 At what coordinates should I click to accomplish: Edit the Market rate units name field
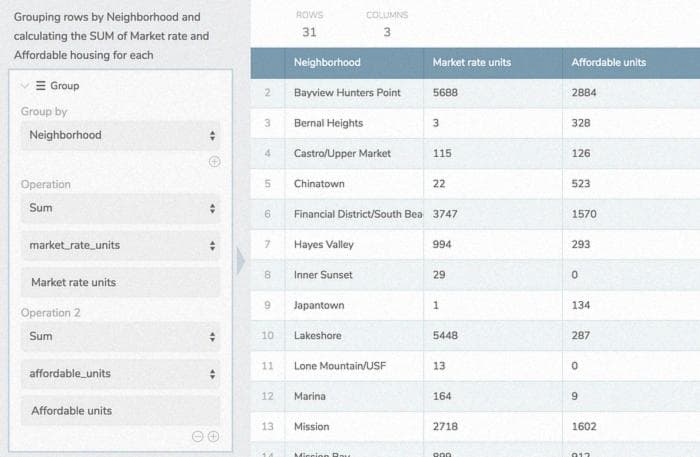tap(120, 283)
